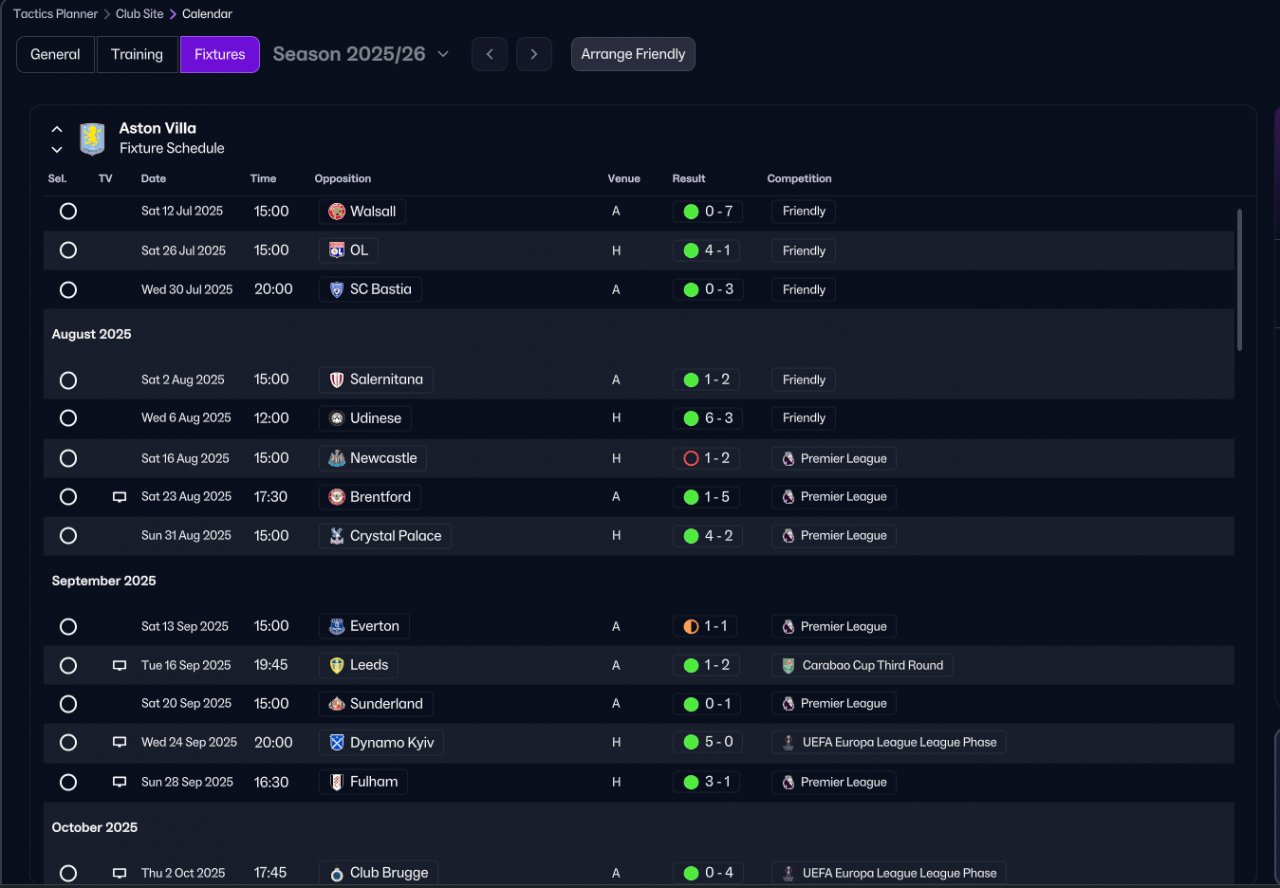1280x888 pixels.
Task: Open the Friendly tag on the Udinese row
Action: tap(804, 418)
